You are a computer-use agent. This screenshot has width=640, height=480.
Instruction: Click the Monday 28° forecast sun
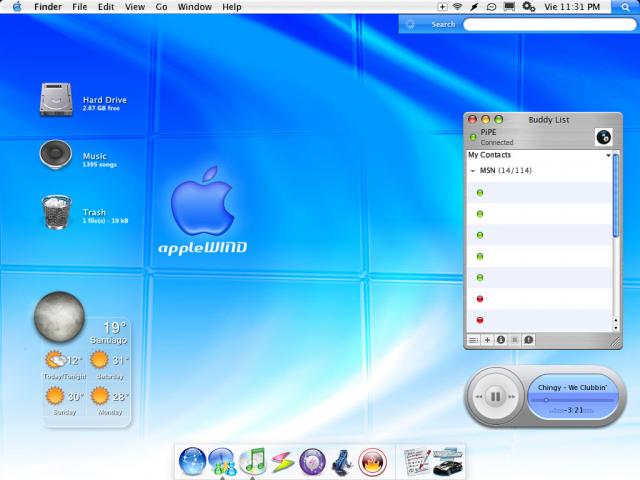point(99,396)
